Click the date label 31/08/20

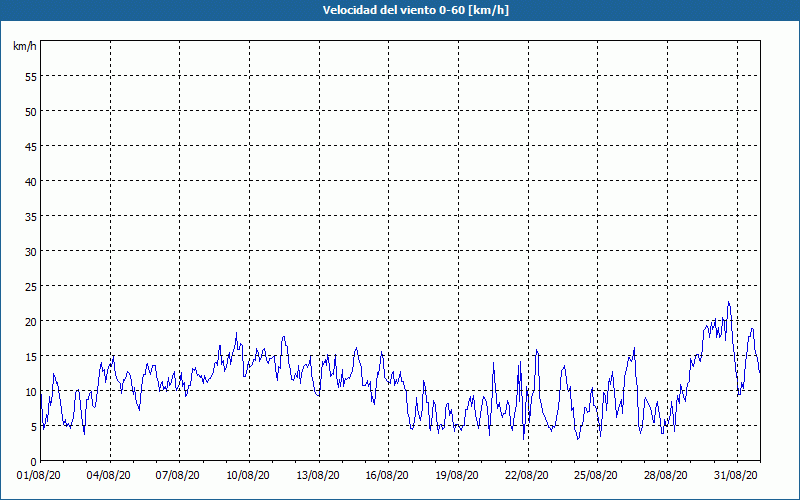(735, 476)
